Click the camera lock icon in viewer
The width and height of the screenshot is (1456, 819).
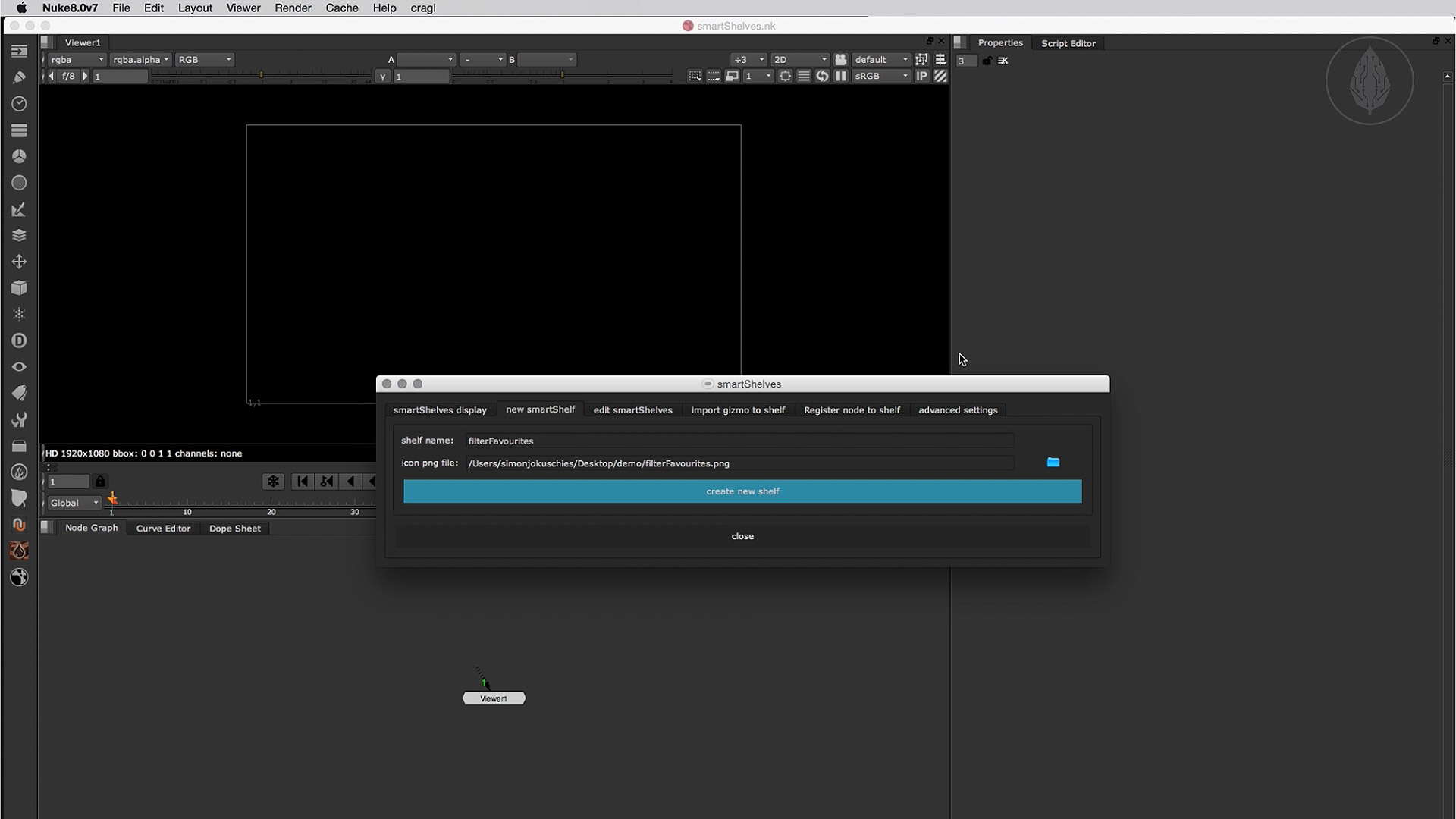click(841, 59)
